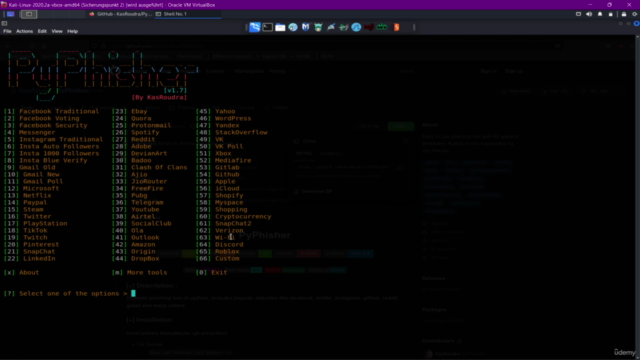This screenshot has height=360, width=640.
Task: Click the small icon above the File menu
Action: pyautogui.click(x=4, y=23)
